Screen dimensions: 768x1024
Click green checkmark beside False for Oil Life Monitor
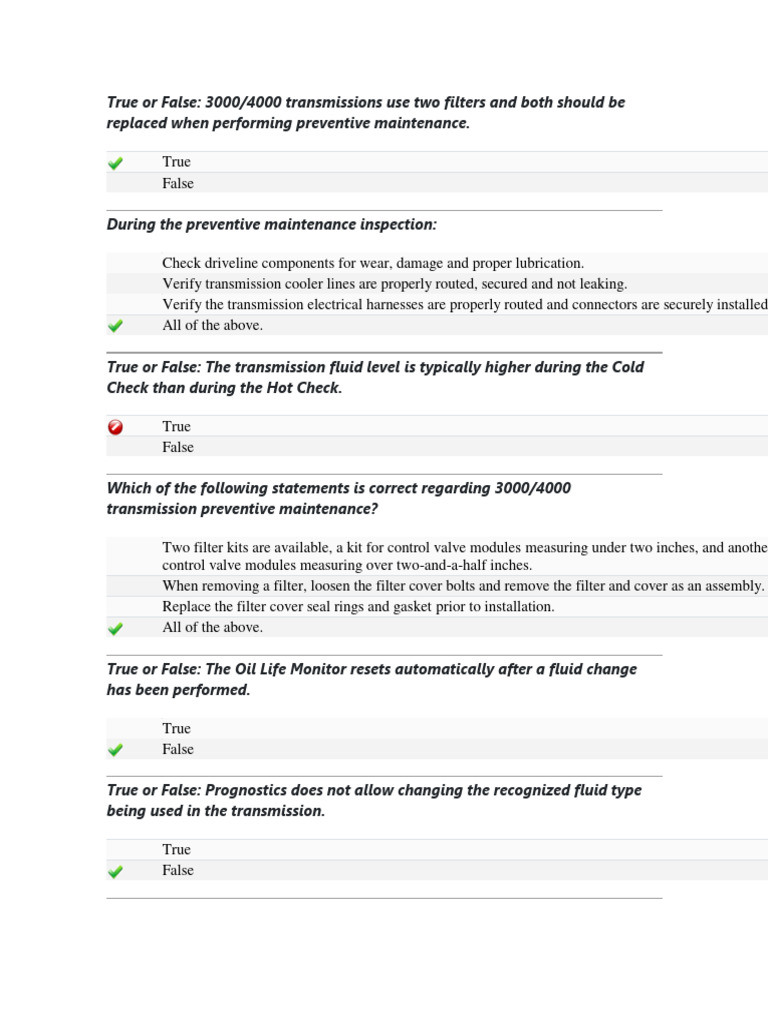coord(116,750)
